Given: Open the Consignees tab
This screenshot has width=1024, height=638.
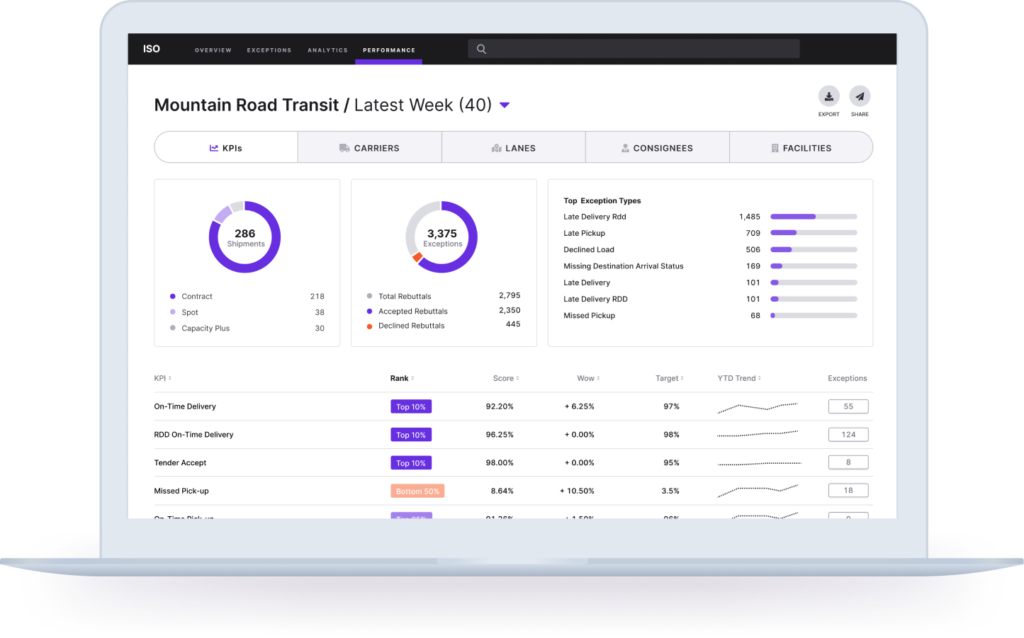Looking at the screenshot, I should [657, 148].
